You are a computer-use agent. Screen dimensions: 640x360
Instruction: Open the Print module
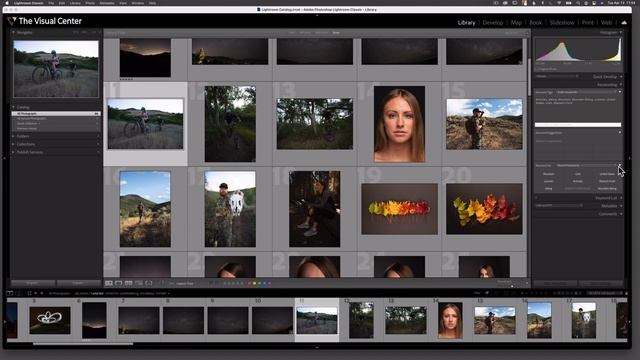(587, 22)
